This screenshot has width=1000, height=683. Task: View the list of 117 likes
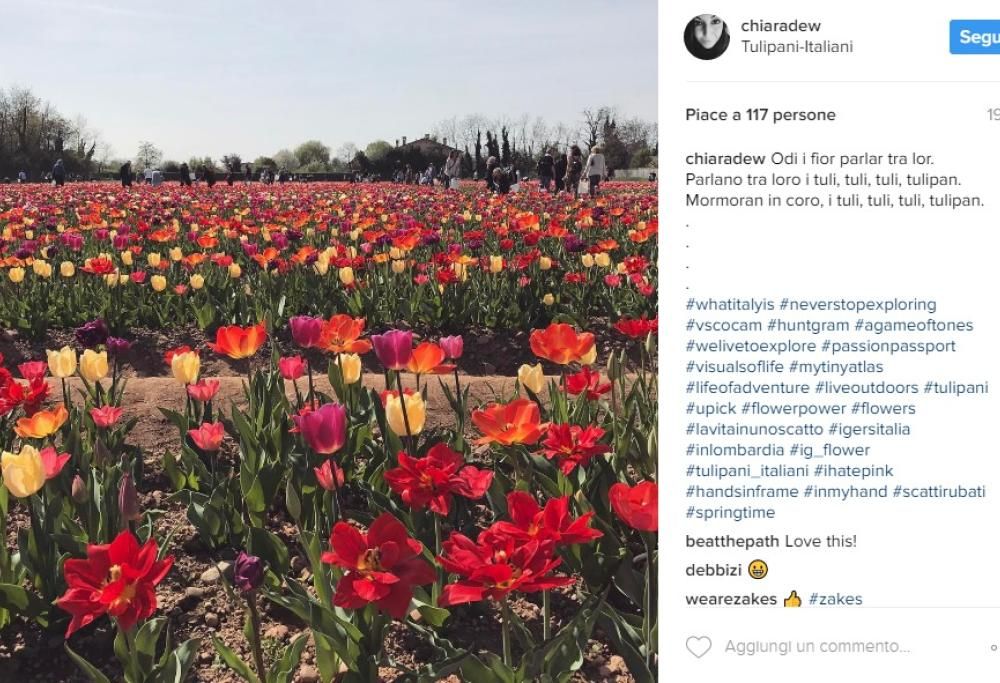click(x=757, y=114)
